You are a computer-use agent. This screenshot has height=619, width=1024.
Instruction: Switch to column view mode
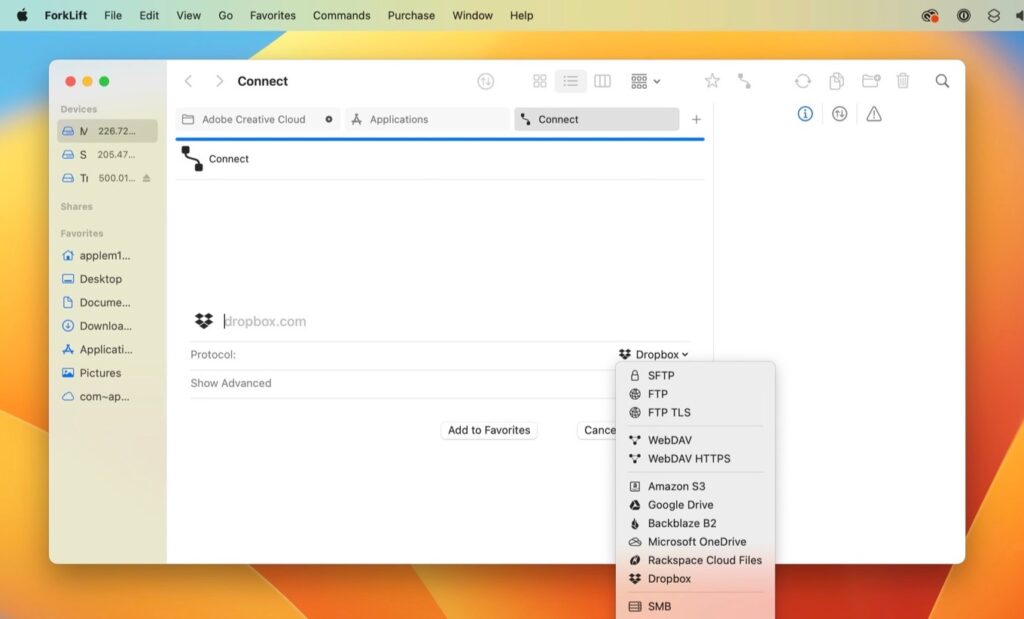click(x=602, y=81)
